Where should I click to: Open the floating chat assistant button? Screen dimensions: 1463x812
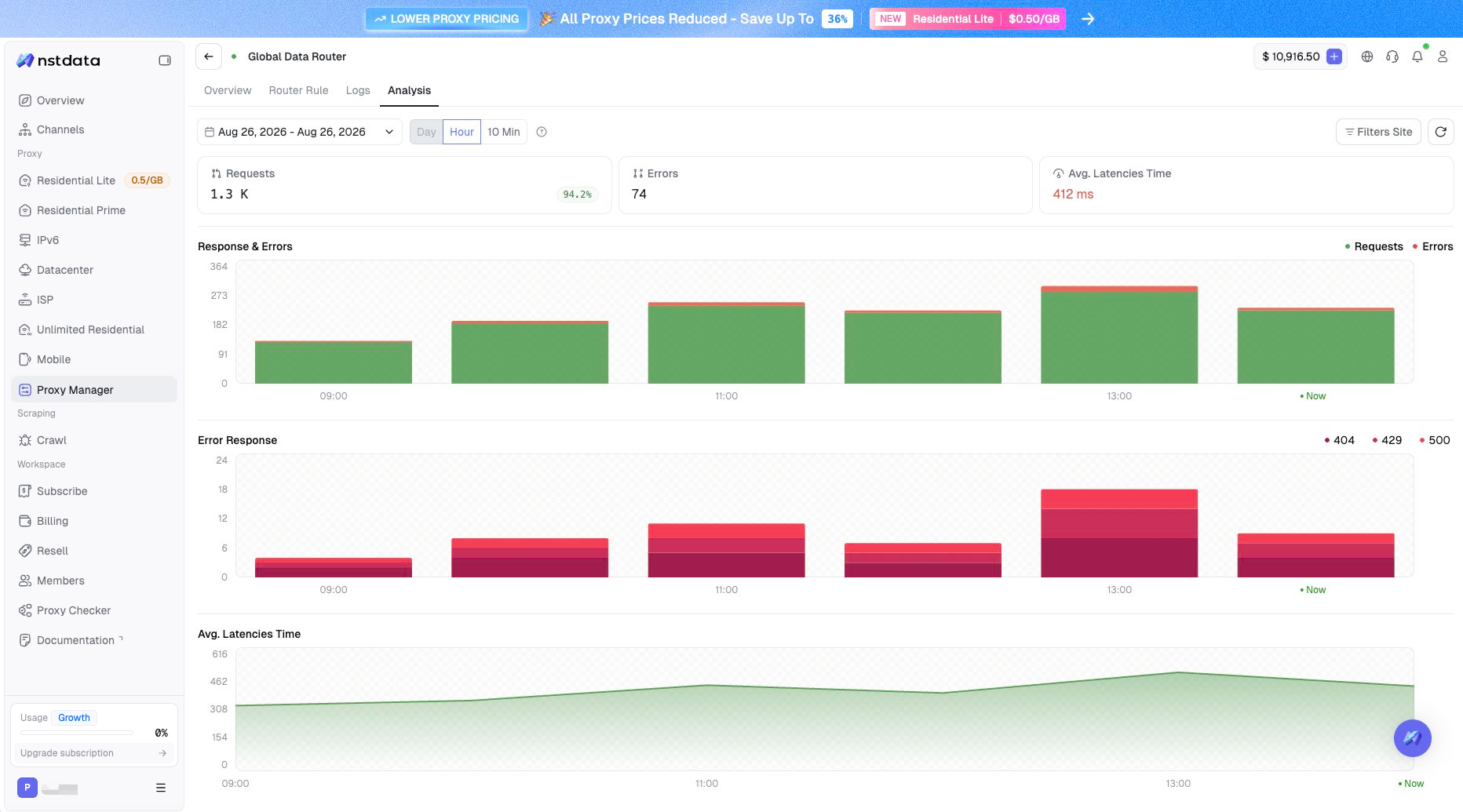(1412, 738)
